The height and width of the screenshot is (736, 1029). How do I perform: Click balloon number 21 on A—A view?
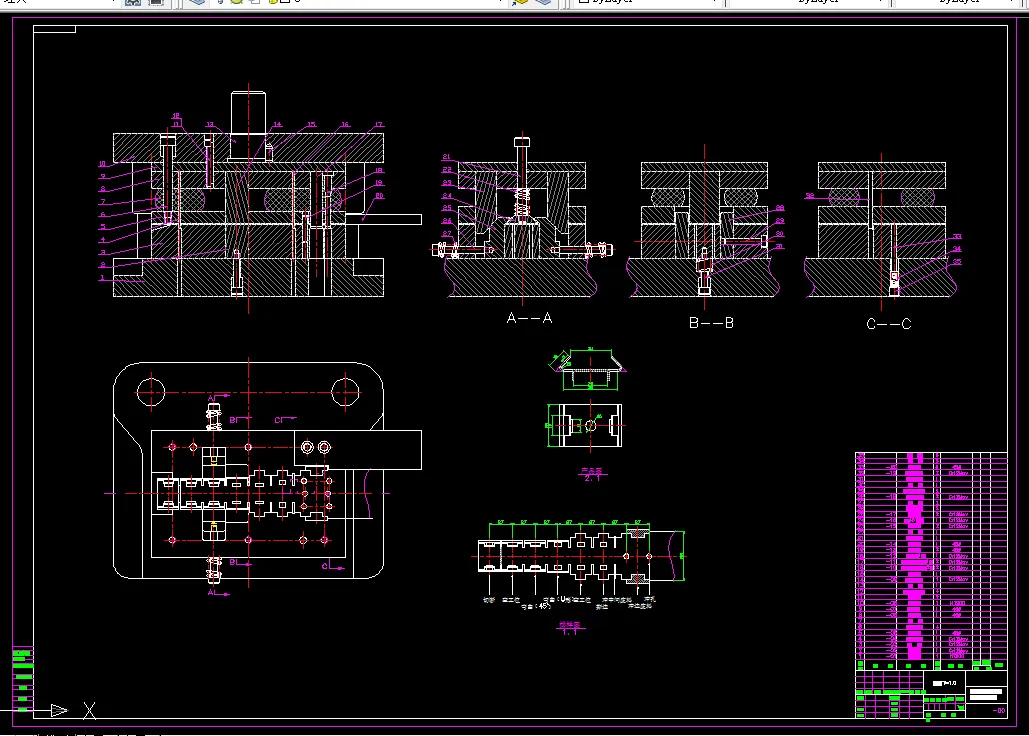click(446, 157)
